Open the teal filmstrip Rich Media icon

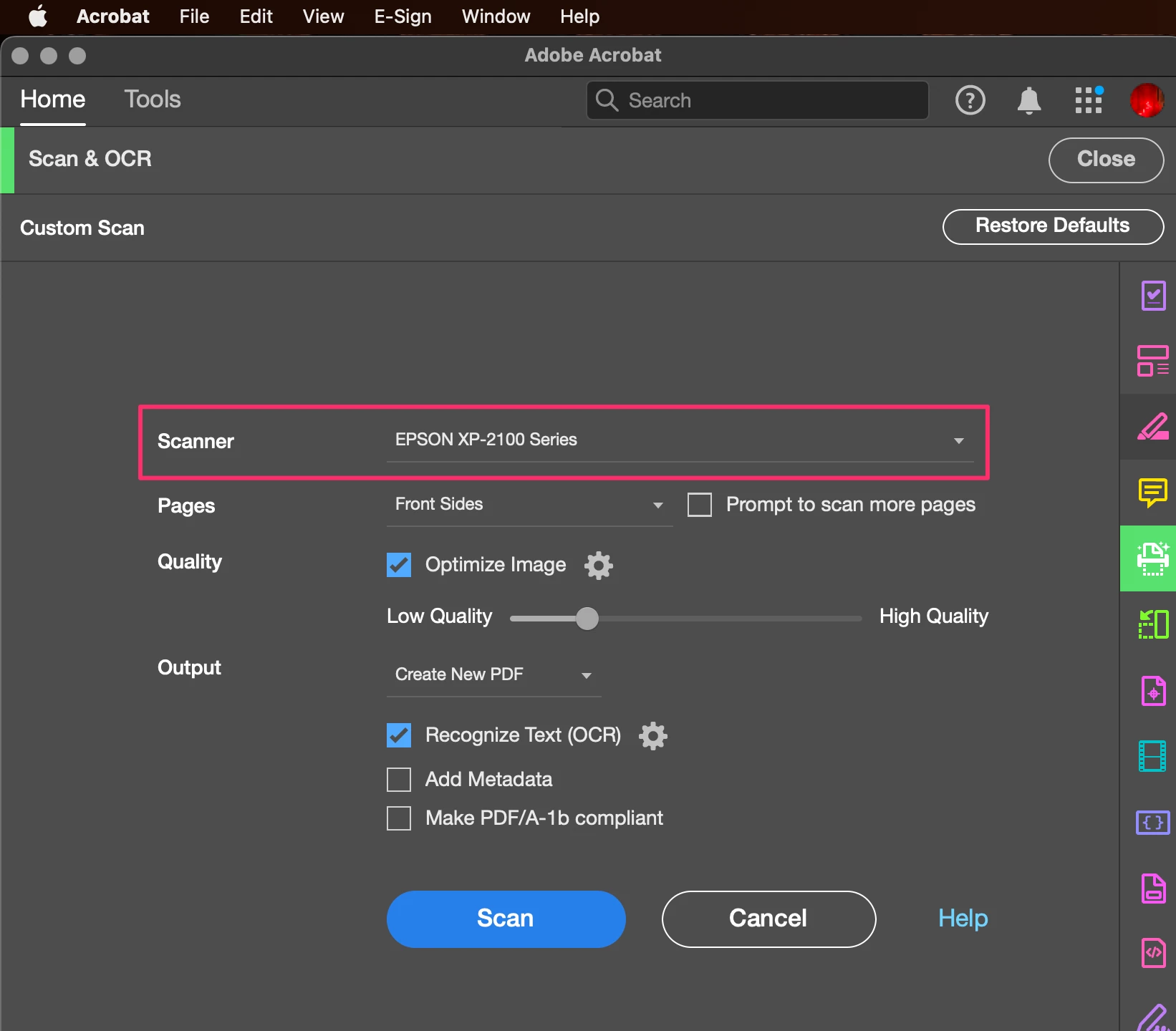(x=1152, y=756)
